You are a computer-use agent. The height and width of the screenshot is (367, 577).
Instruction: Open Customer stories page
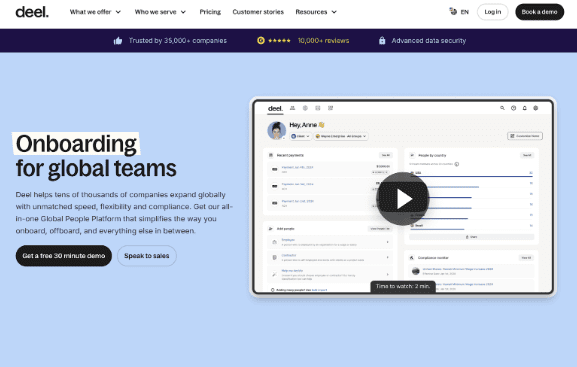258,12
